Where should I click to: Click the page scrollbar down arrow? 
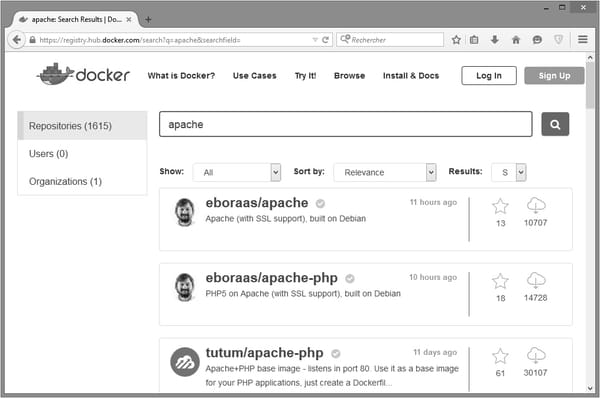590,388
